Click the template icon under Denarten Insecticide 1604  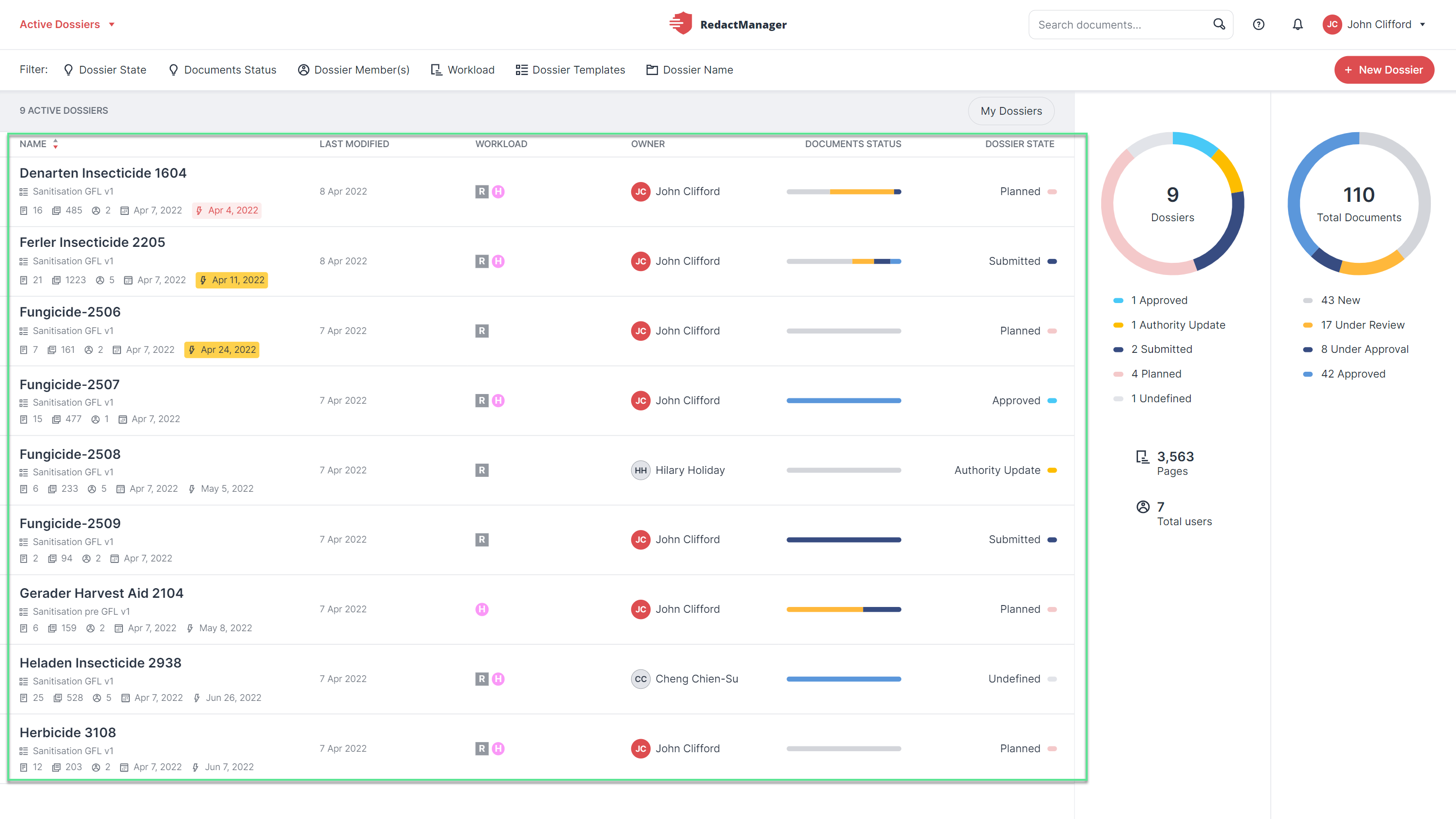tap(24, 192)
